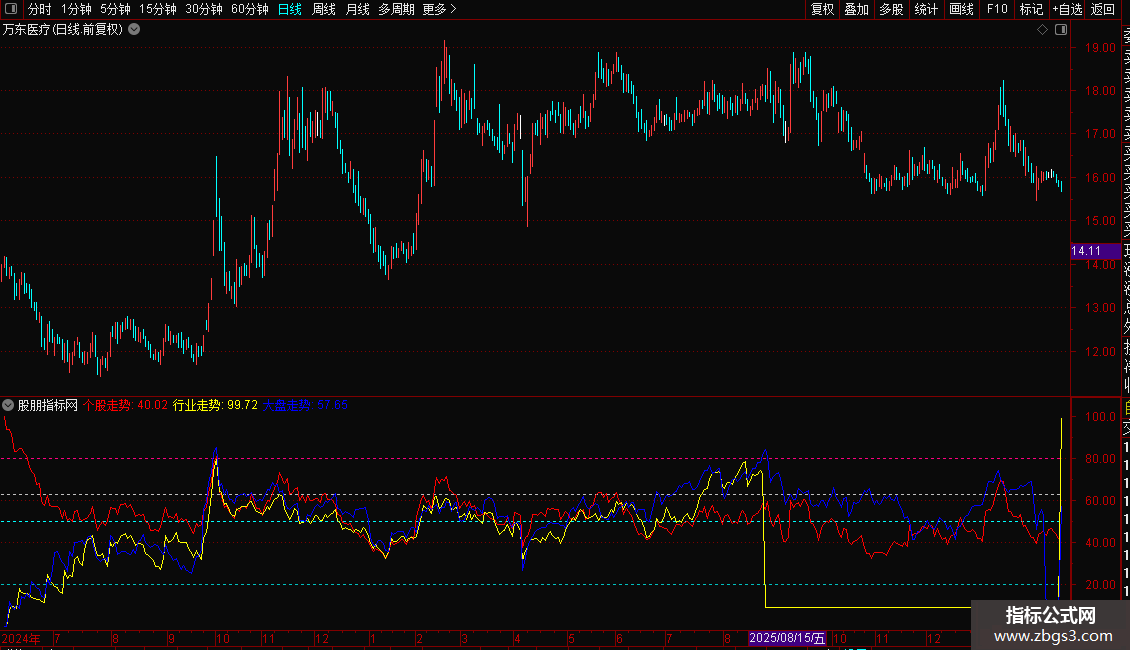This screenshot has width=1130, height=650.
Task: Click the 叠加 overlay button
Action: (857, 9)
